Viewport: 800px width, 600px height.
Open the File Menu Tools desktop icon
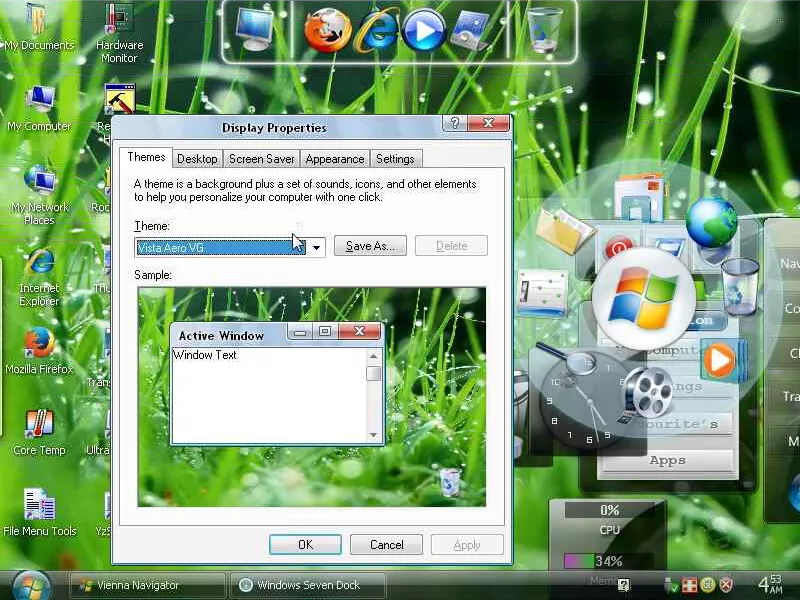point(39,513)
